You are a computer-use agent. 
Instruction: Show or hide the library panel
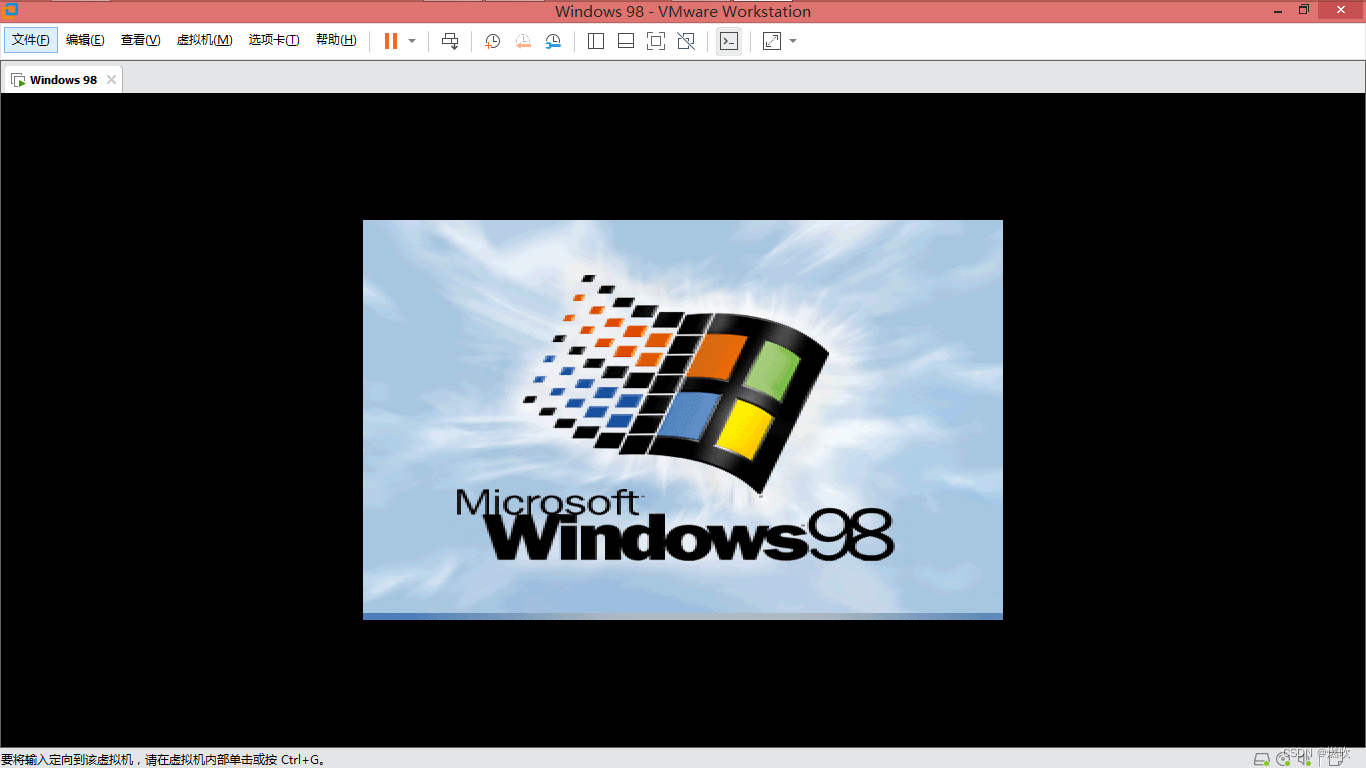coord(595,41)
